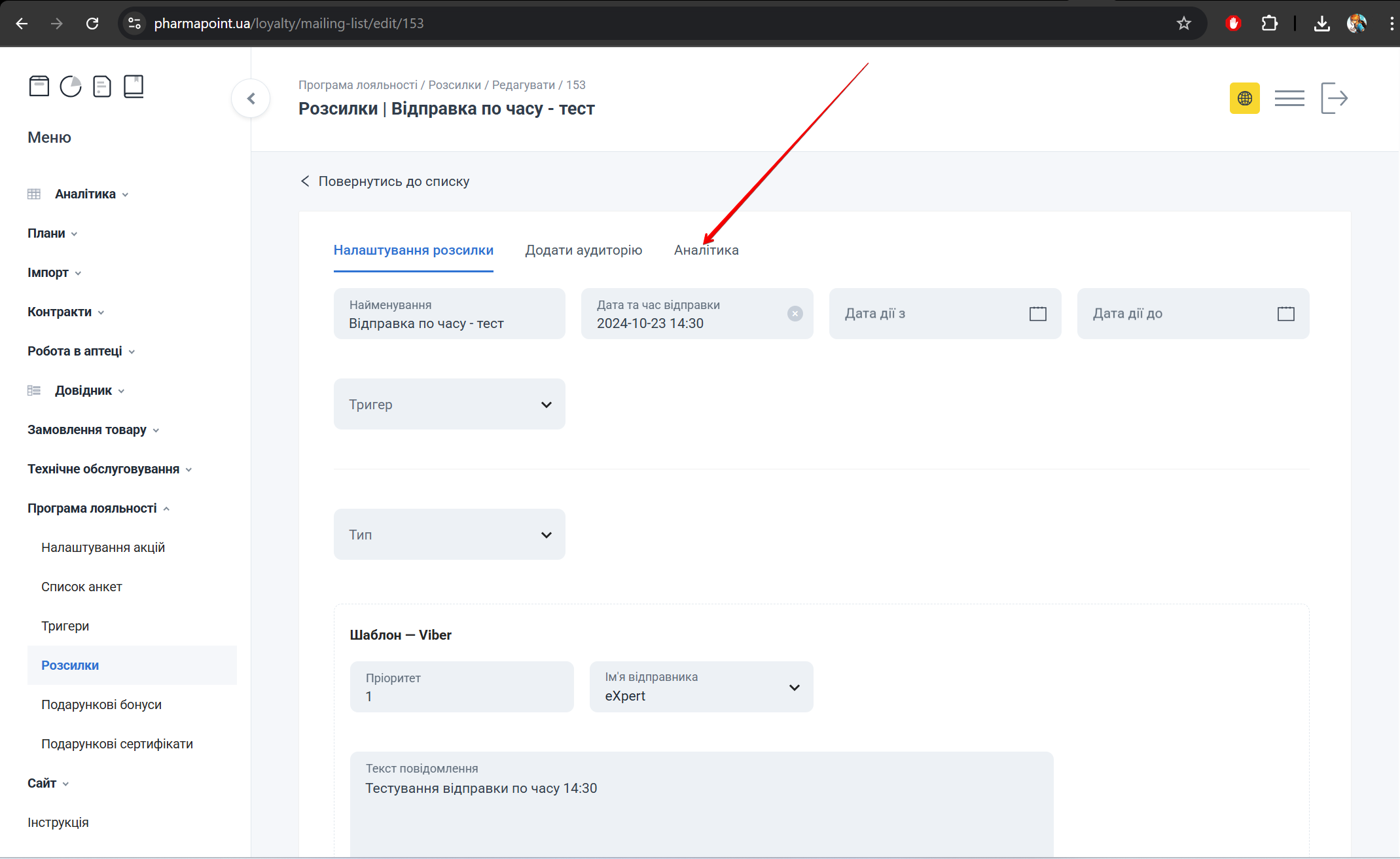The height and width of the screenshot is (859, 1400).
Task: Open Подарункові бонуси in sidebar
Action: 101,704
